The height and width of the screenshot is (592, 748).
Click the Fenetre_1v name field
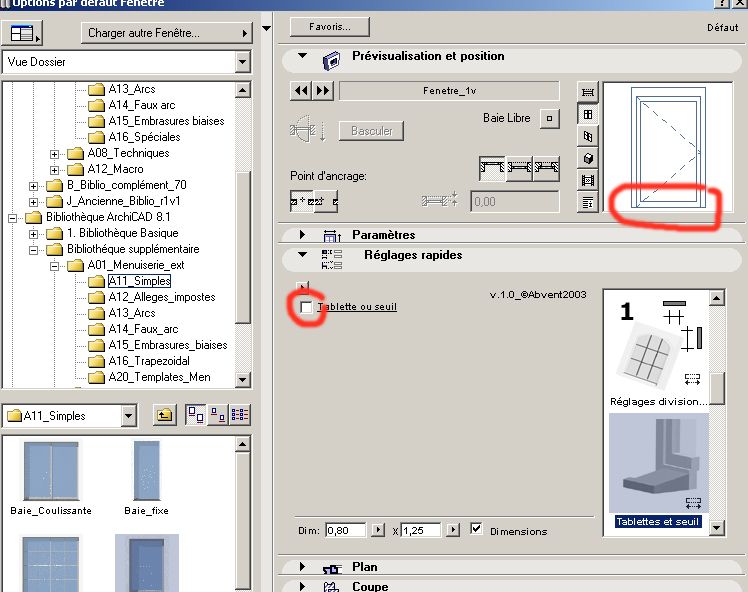449,91
